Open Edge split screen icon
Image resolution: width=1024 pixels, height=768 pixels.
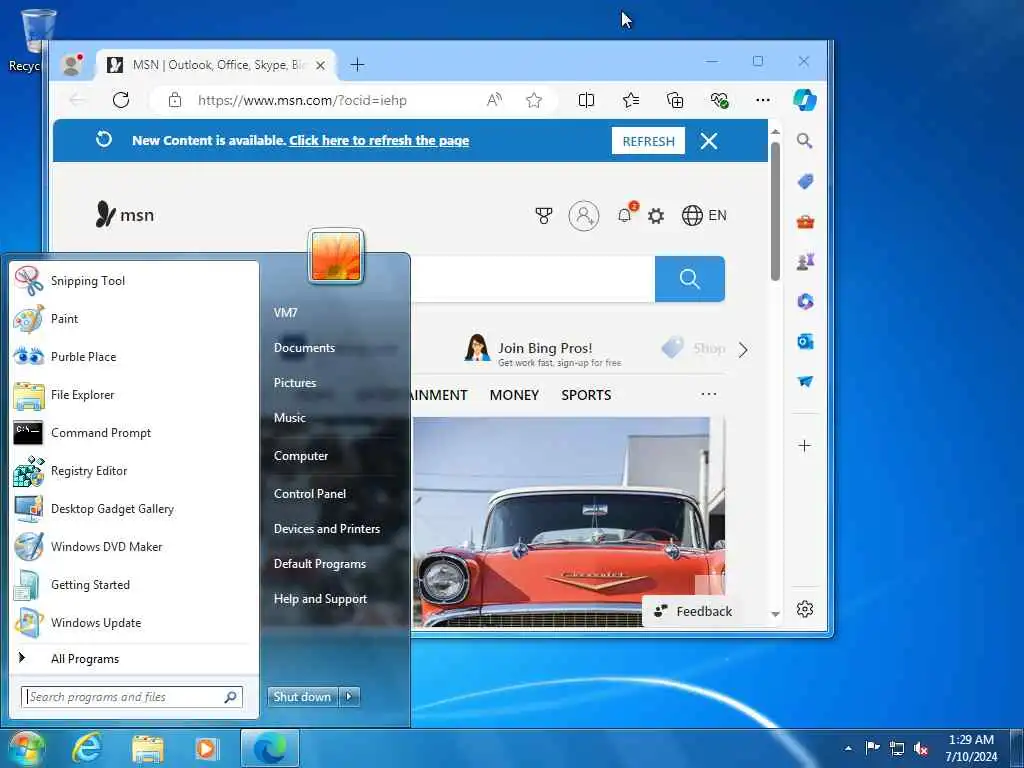(586, 100)
